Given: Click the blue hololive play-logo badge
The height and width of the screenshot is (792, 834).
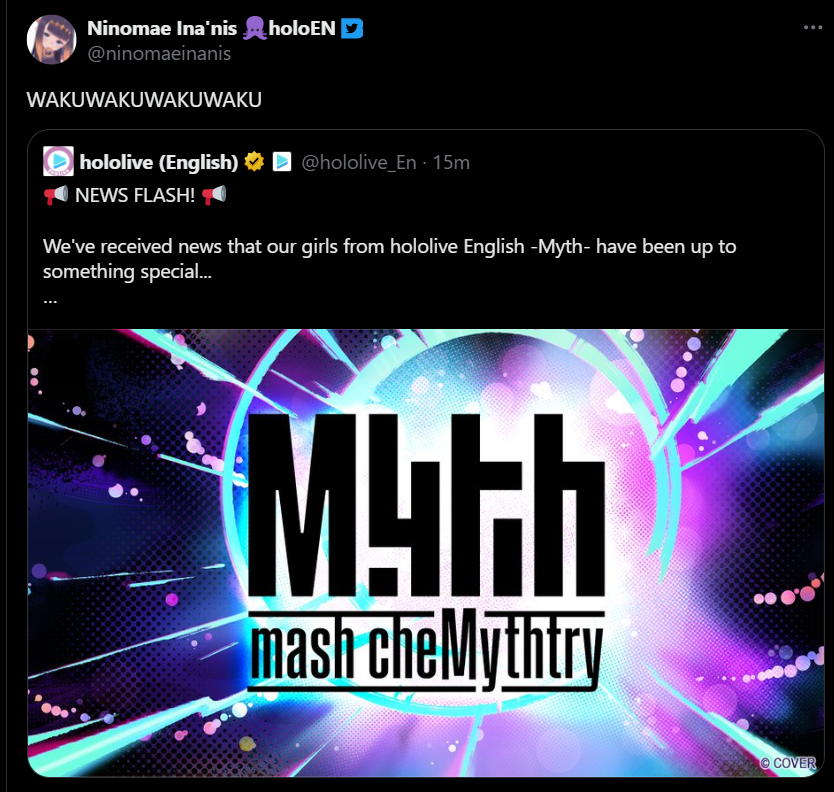Looking at the screenshot, I should 282,161.
